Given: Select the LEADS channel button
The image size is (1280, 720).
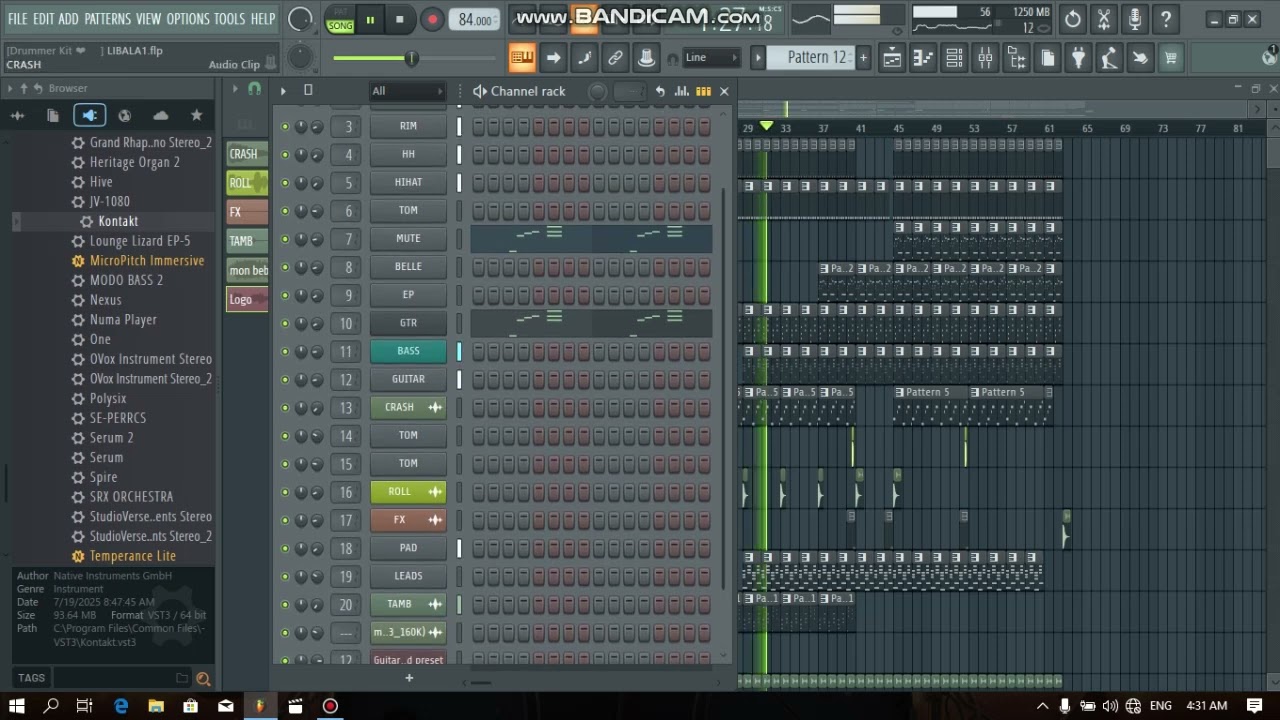Looking at the screenshot, I should coord(408,576).
